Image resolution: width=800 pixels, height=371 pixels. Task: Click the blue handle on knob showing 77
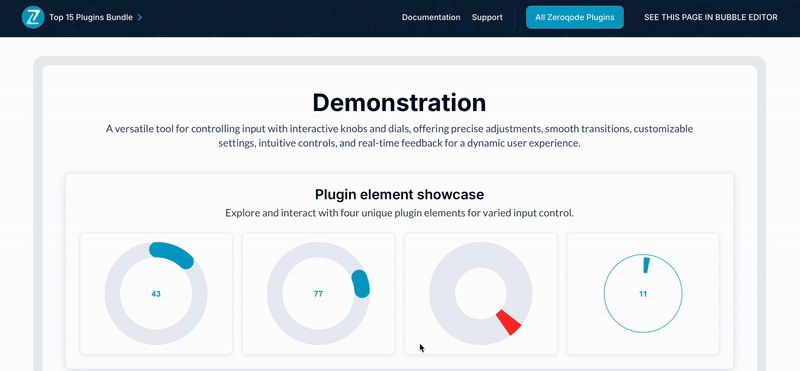click(361, 284)
